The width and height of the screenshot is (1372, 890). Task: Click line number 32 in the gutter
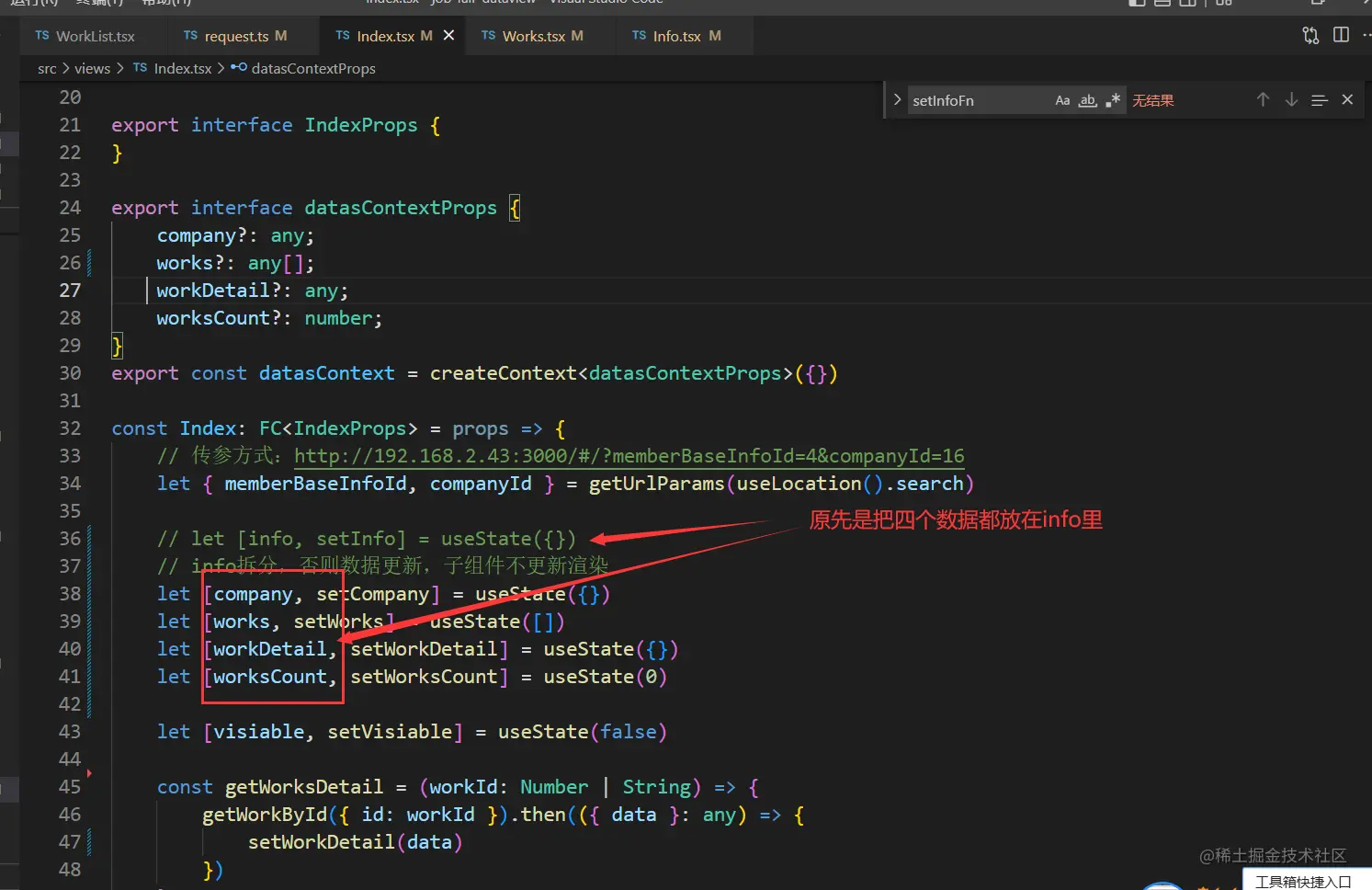pos(70,428)
